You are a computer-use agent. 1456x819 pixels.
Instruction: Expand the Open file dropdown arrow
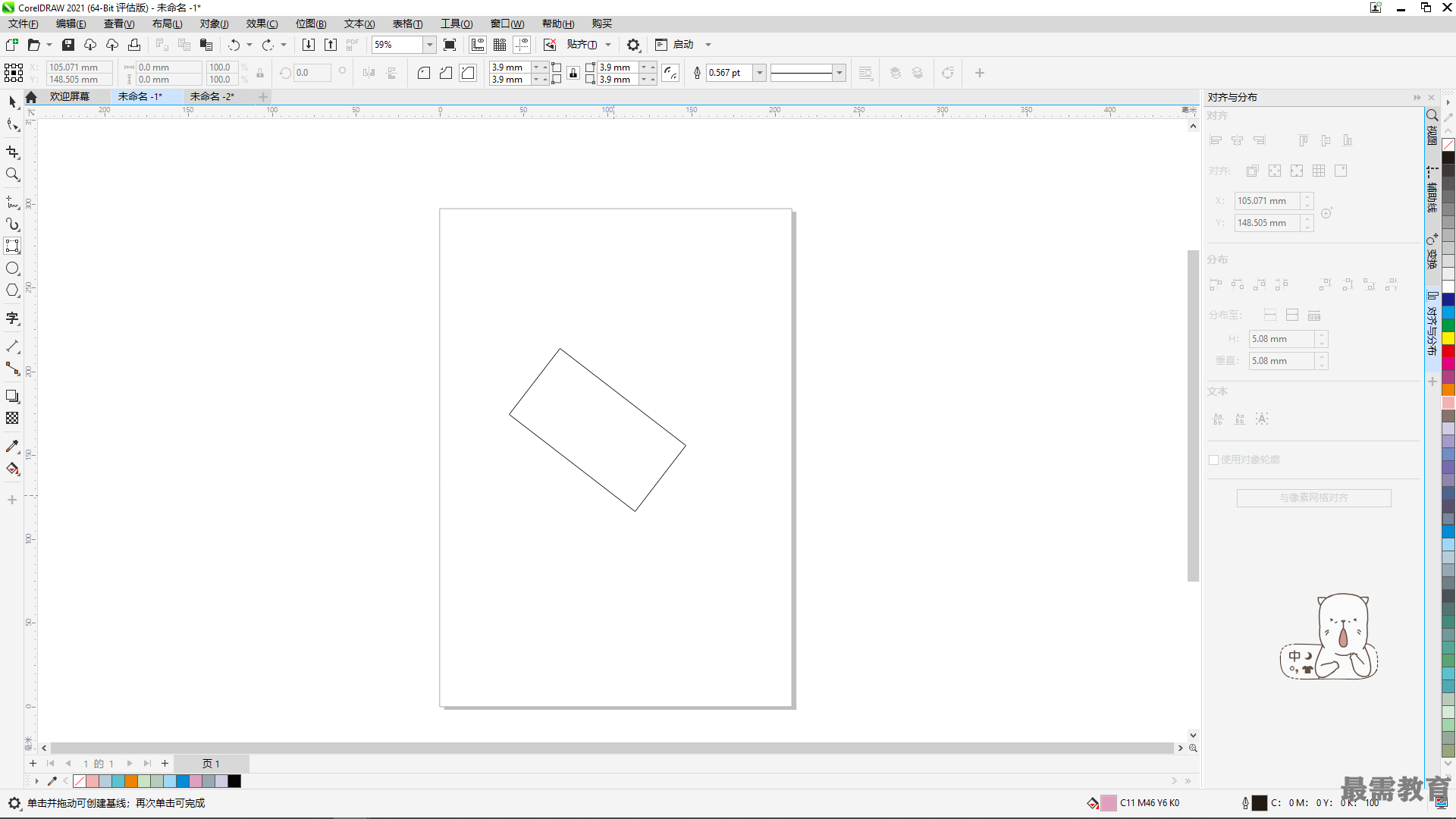point(49,45)
